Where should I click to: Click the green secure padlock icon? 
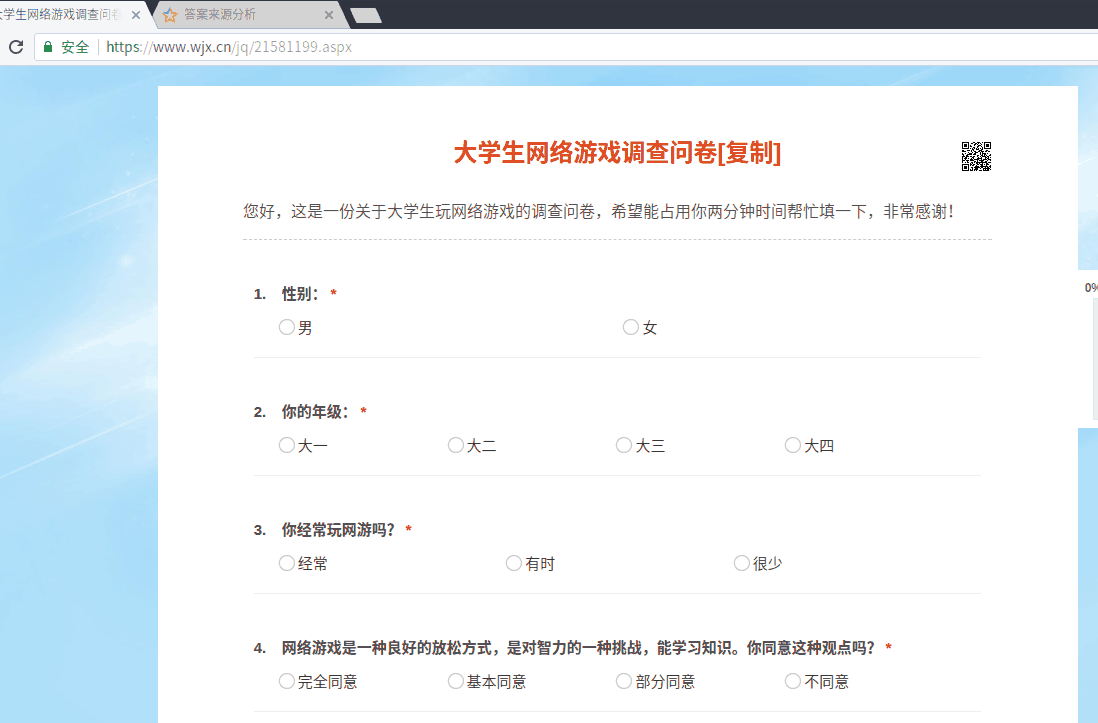(48, 47)
